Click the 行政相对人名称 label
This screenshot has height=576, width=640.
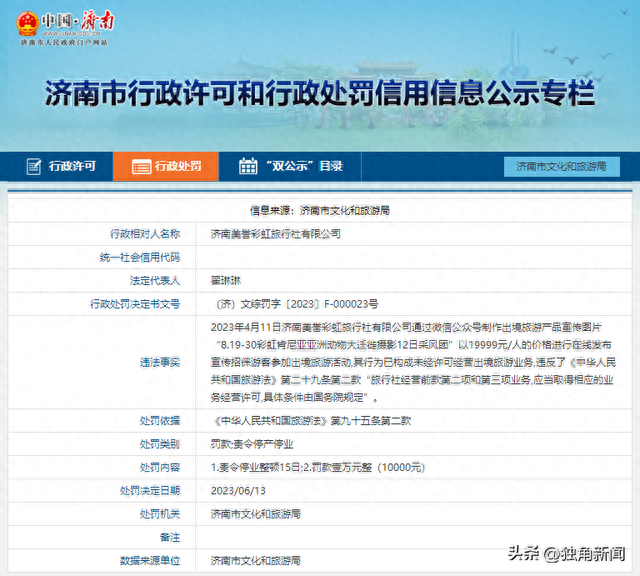[145, 234]
